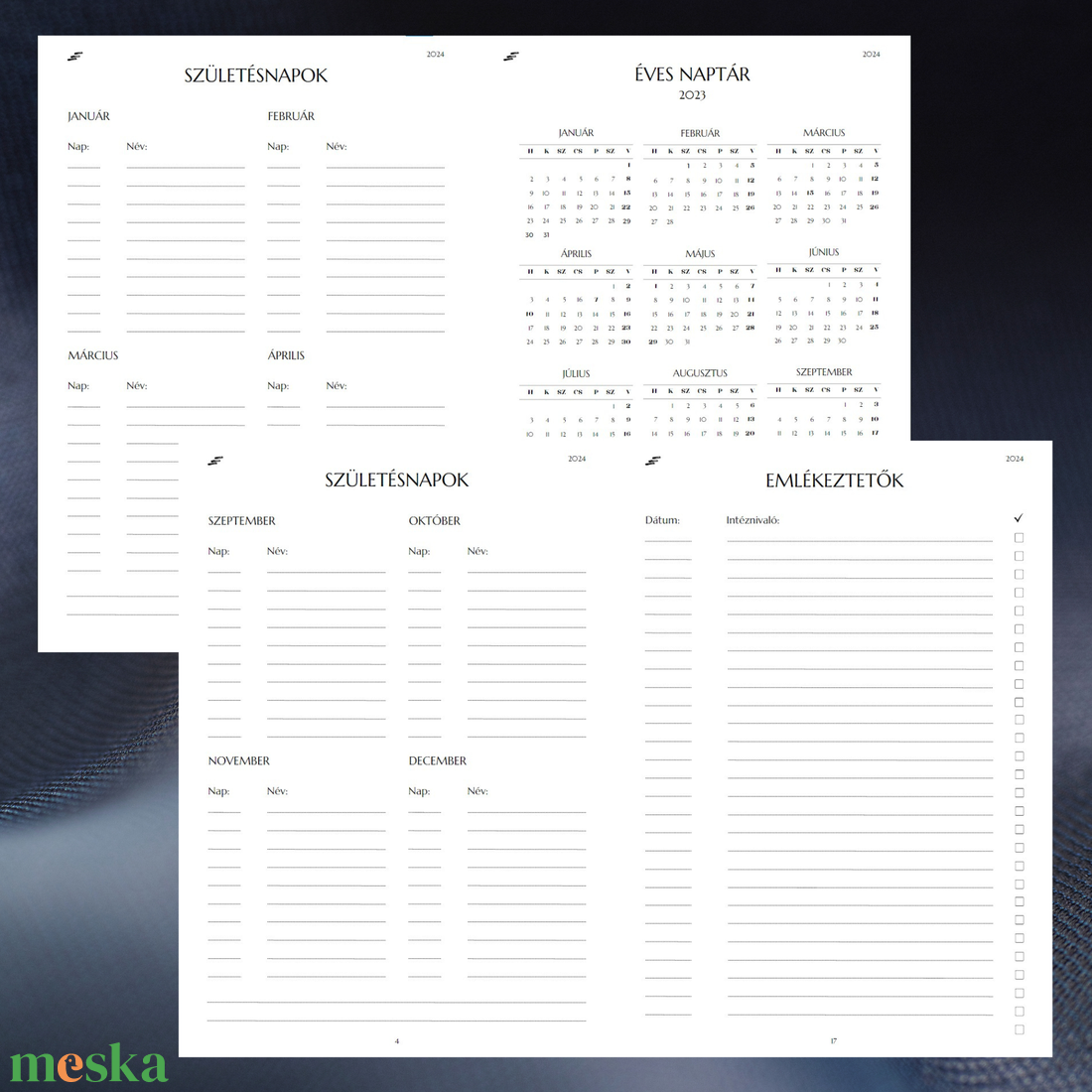Screen dimensions: 1092x1092
Task: Select the FEBRUÁR month in the yearly calendar
Action: click(700, 133)
